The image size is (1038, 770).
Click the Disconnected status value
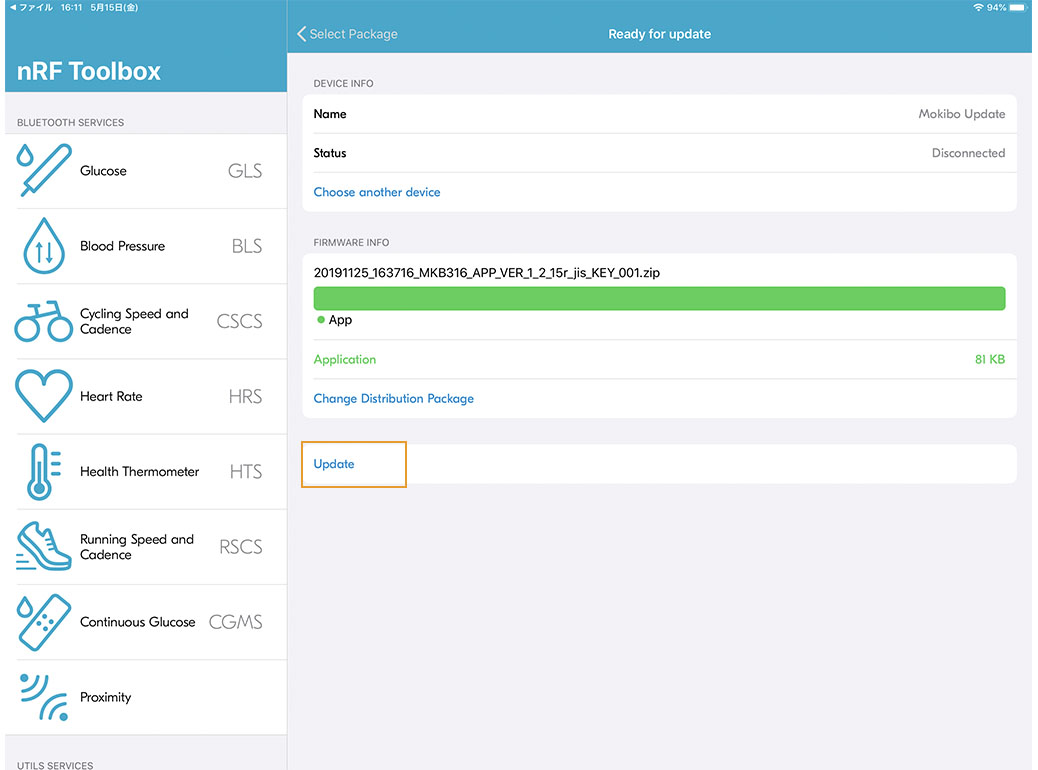(968, 153)
